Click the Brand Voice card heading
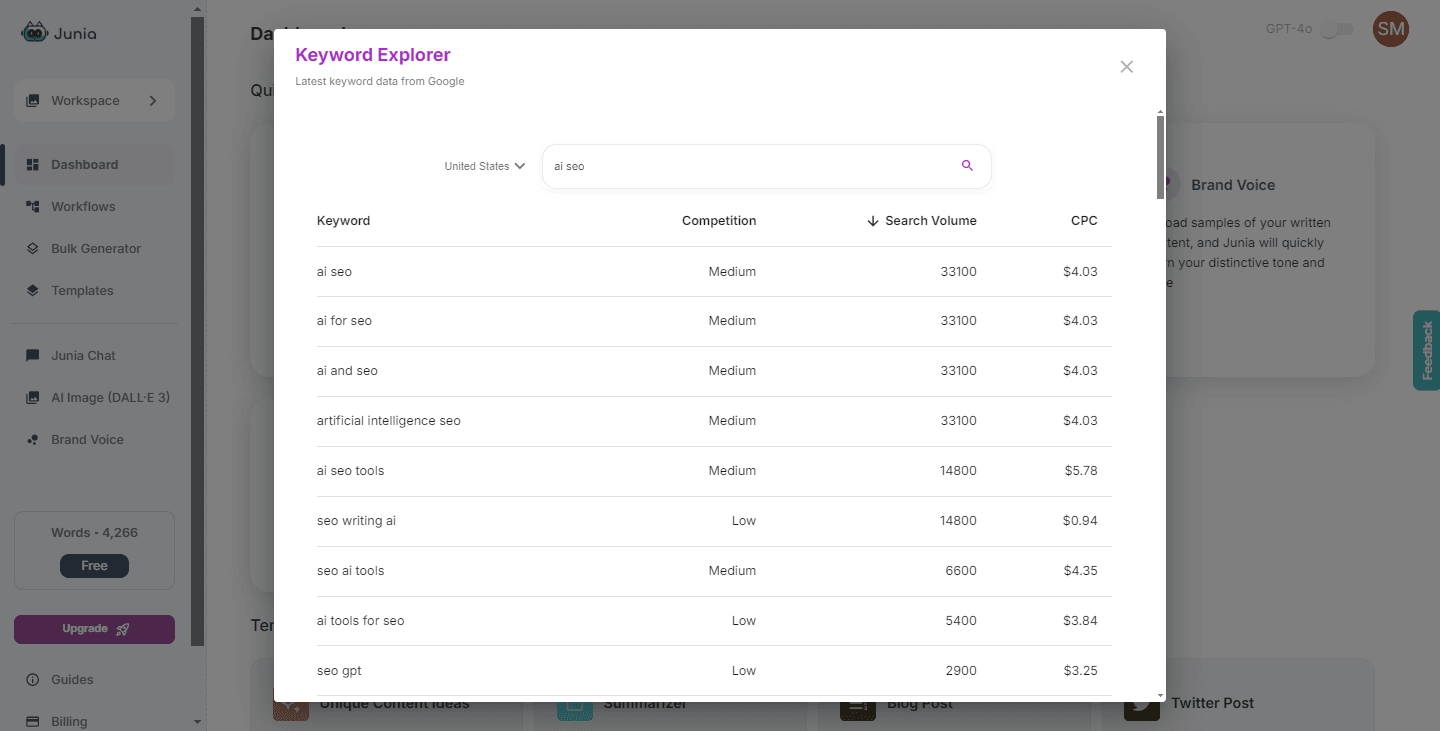 1233,185
